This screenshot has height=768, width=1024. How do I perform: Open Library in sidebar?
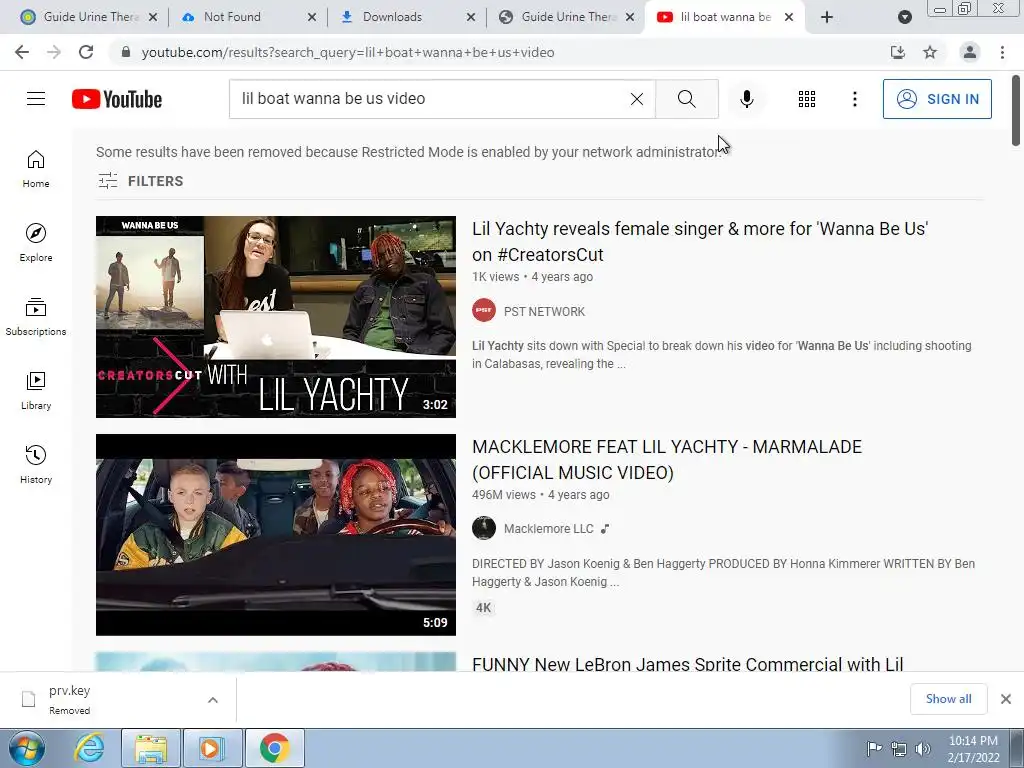point(36,391)
